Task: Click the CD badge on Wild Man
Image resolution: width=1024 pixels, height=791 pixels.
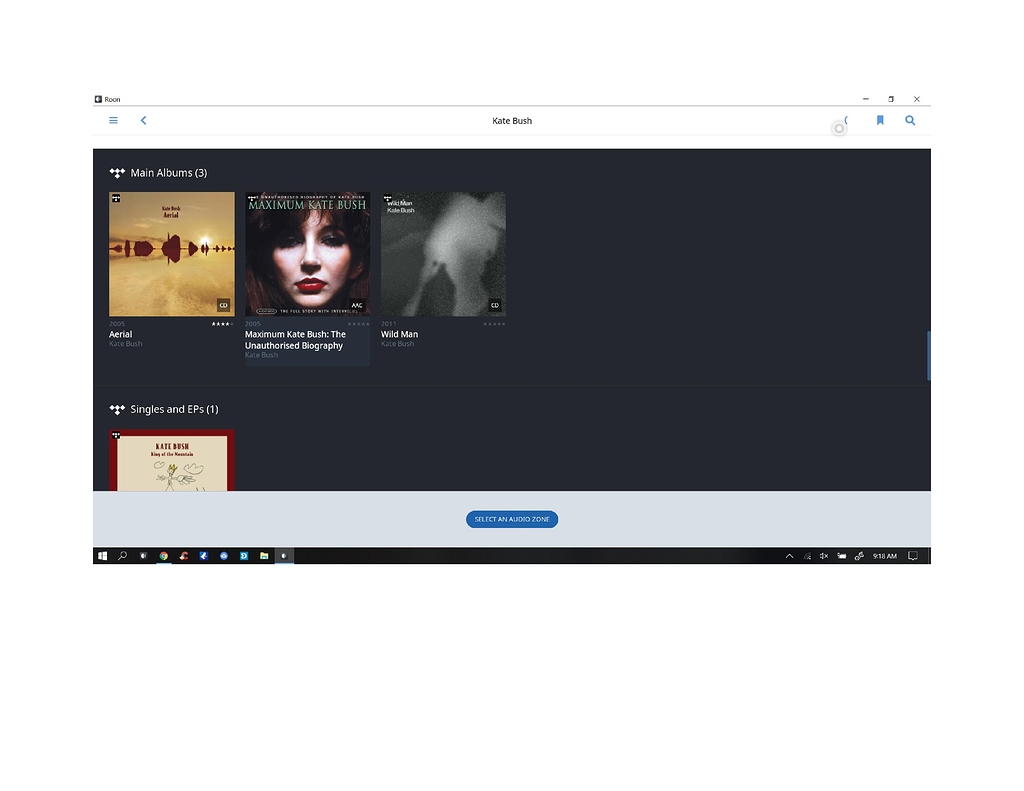Action: pyautogui.click(x=494, y=303)
